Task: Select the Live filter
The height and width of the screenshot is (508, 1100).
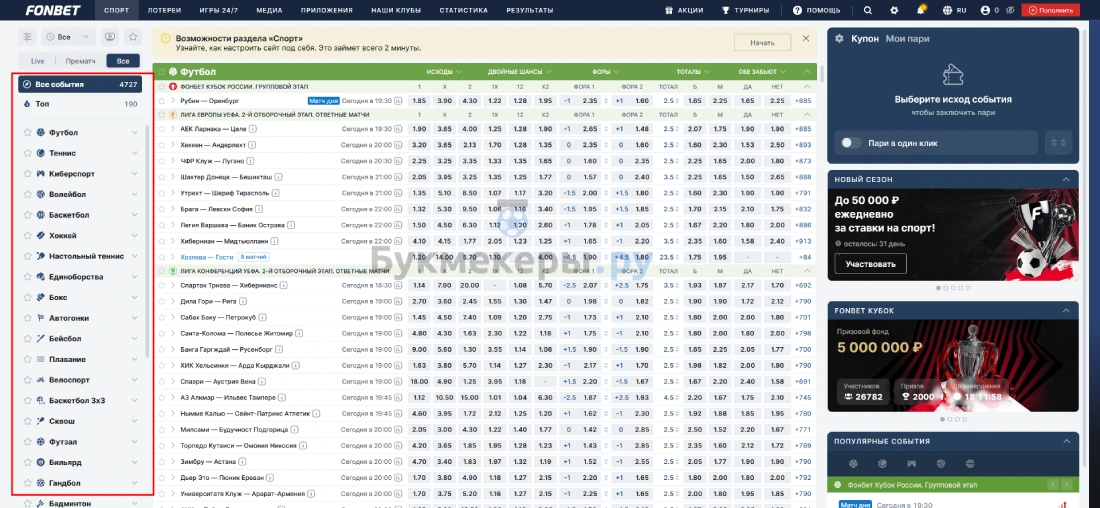Action: [x=37, y=61]
